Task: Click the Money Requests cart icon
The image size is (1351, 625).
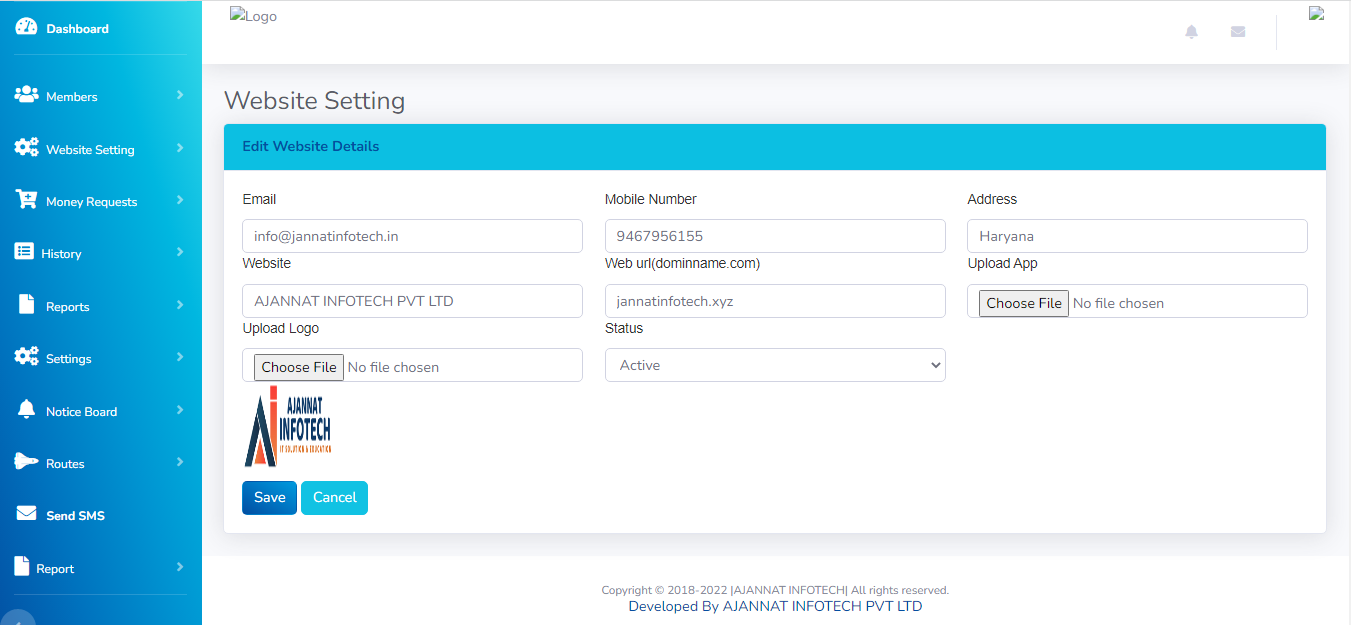Action: [x=26, y=200]
